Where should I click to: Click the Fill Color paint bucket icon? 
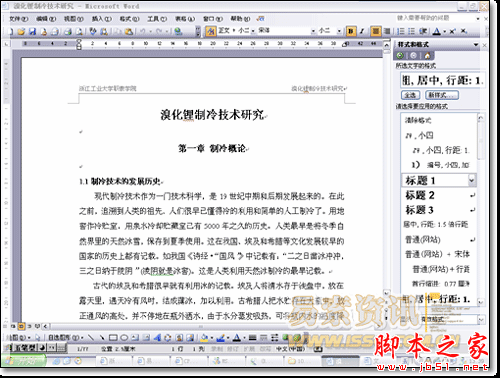204,338
